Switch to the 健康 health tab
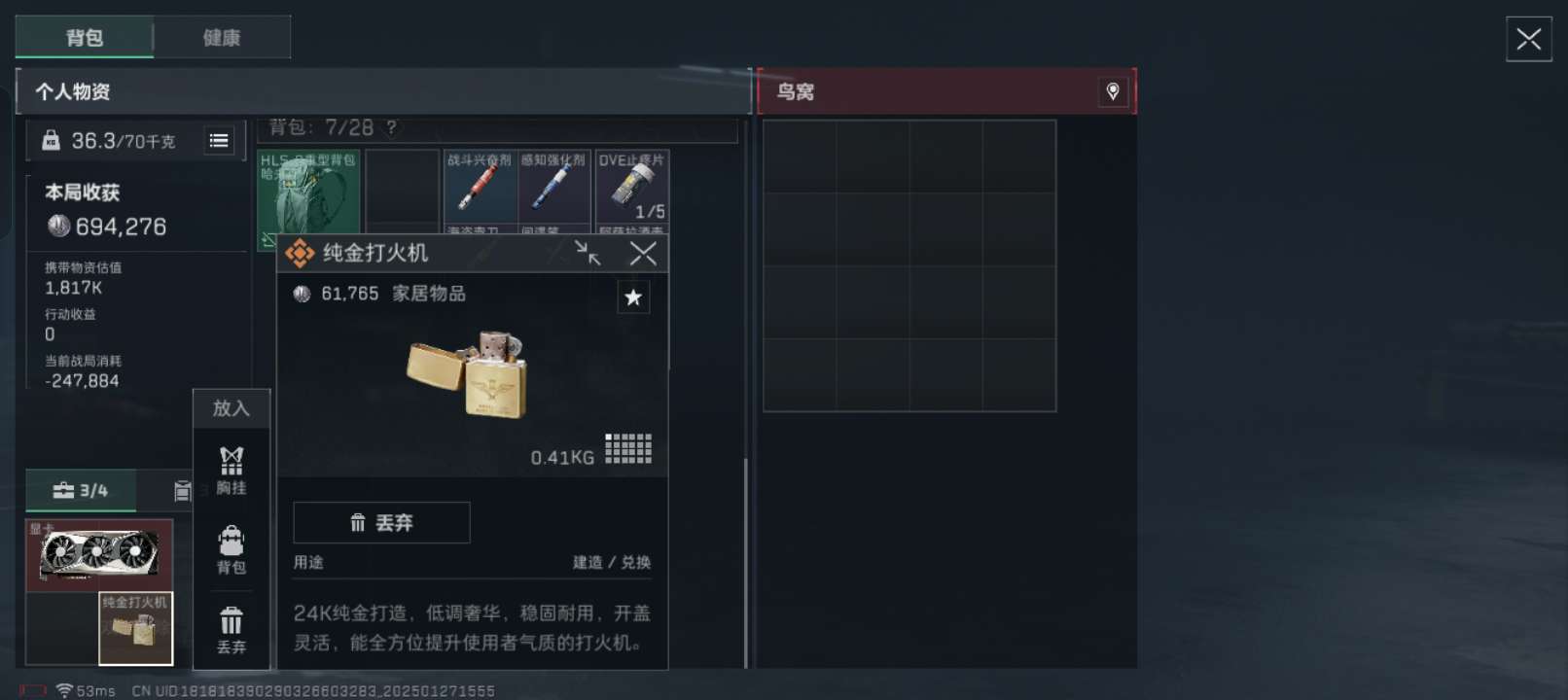The width and height of the screenshot is (1568, 700). pyautogui.click(x=222, y=37)
